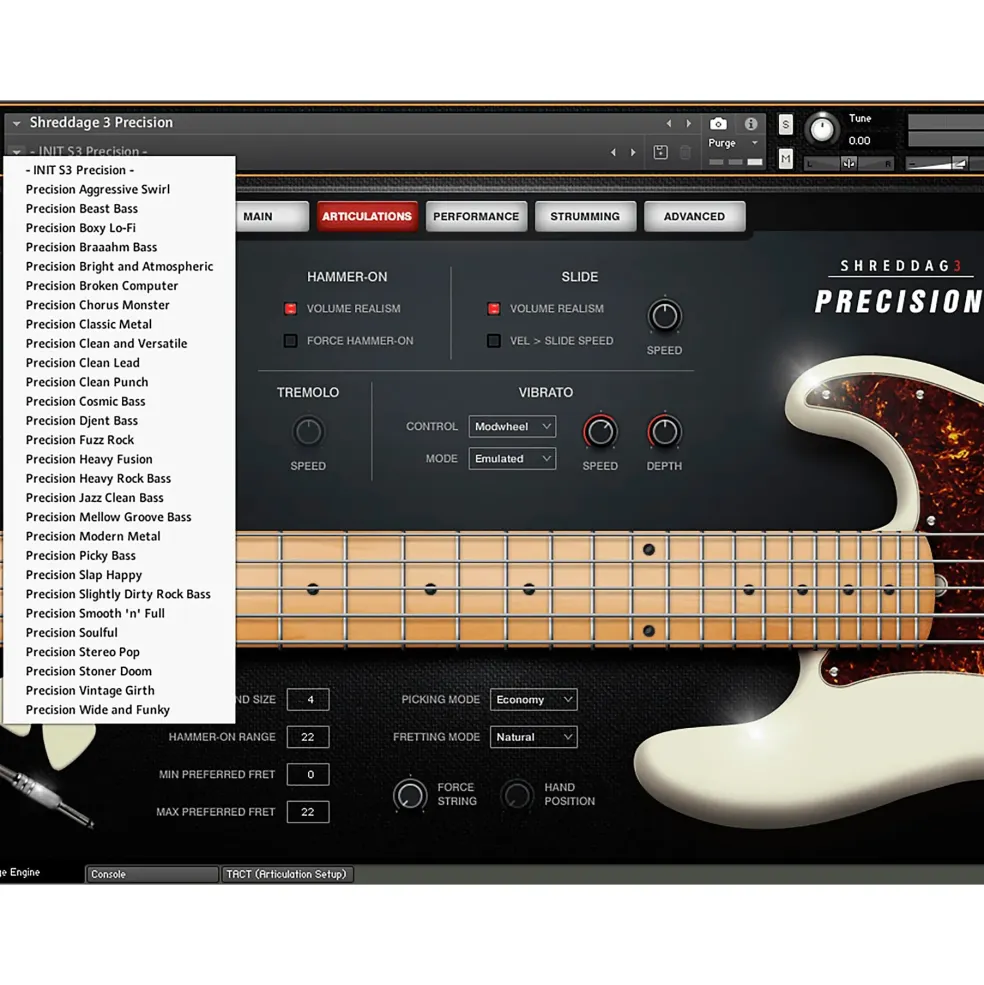Load previous snapshot with lower-row left arrow
The height and width of the screenshot is (985, 984).
pos(613,152)
